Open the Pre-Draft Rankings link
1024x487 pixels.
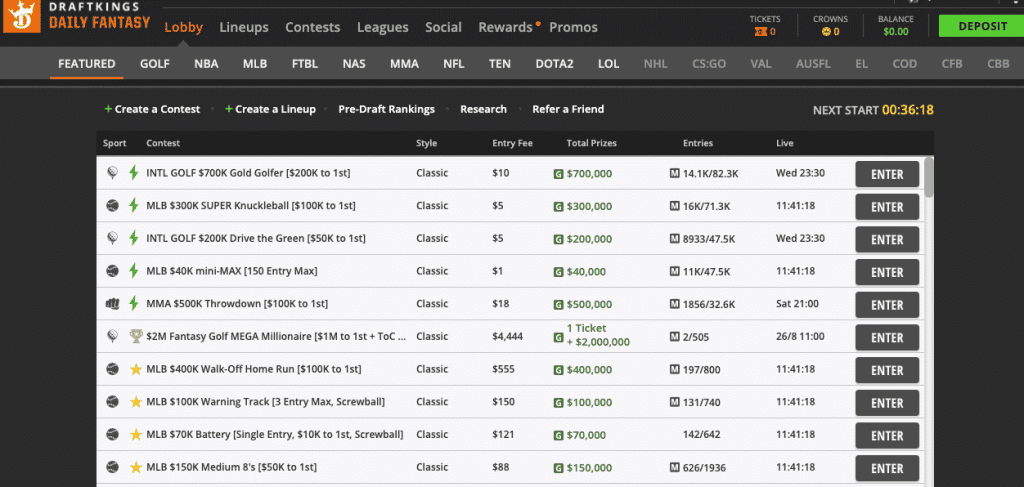point(387,109)
